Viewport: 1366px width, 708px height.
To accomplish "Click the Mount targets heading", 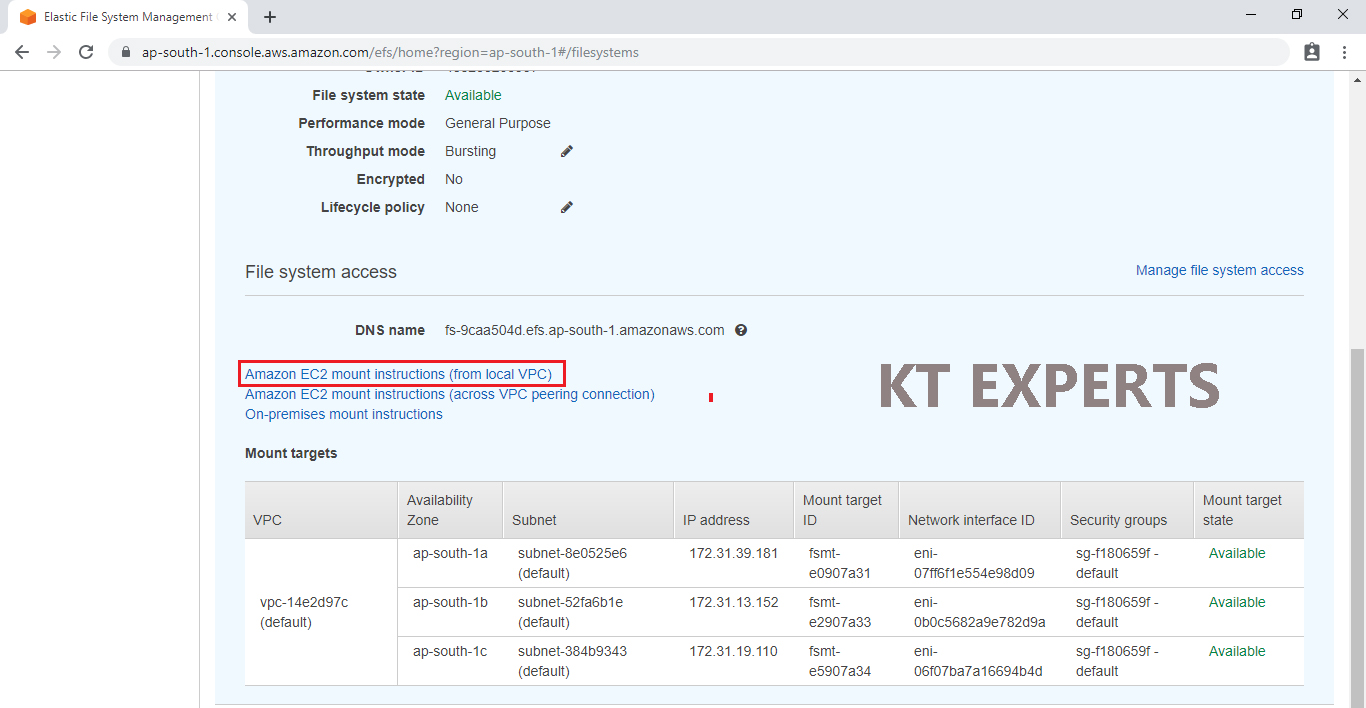I will [291, 453].
